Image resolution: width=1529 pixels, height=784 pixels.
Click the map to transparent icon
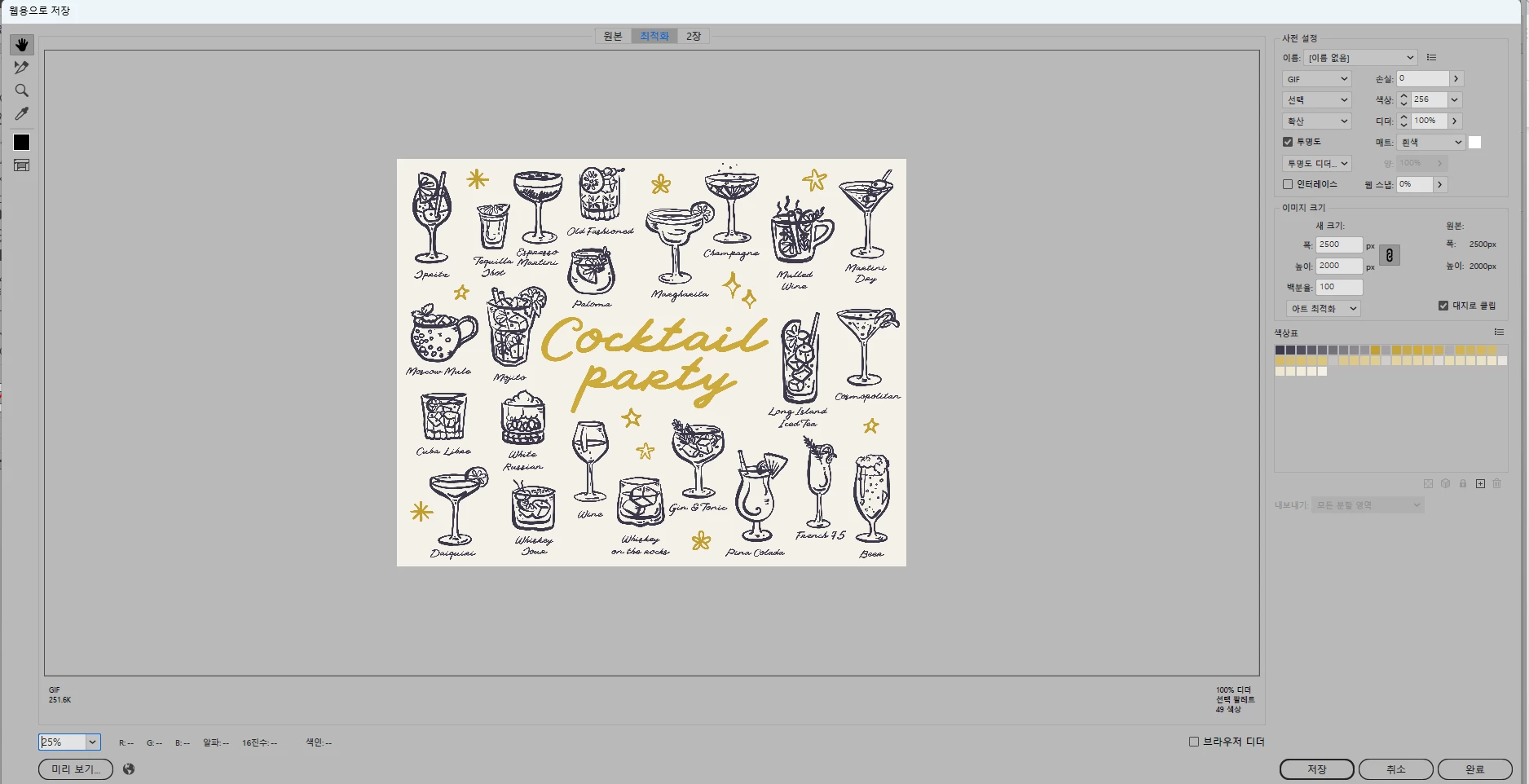coord(1428,484)
